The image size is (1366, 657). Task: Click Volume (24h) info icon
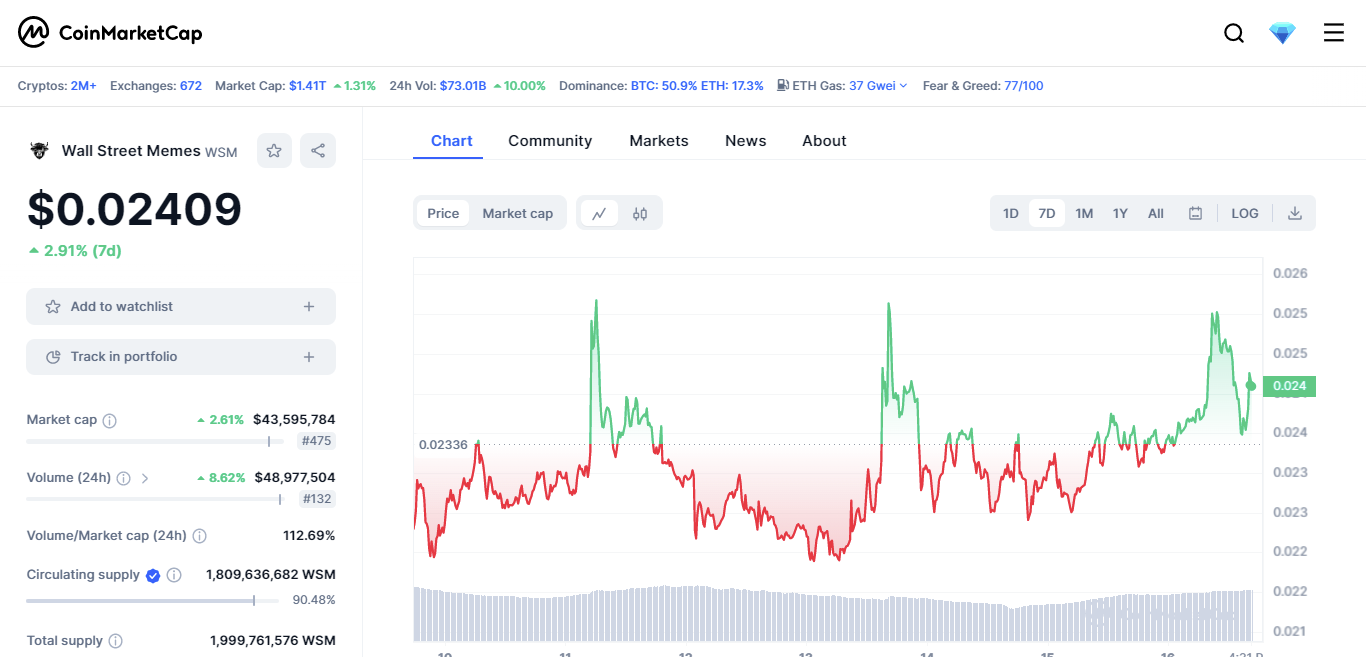[123, 478]
